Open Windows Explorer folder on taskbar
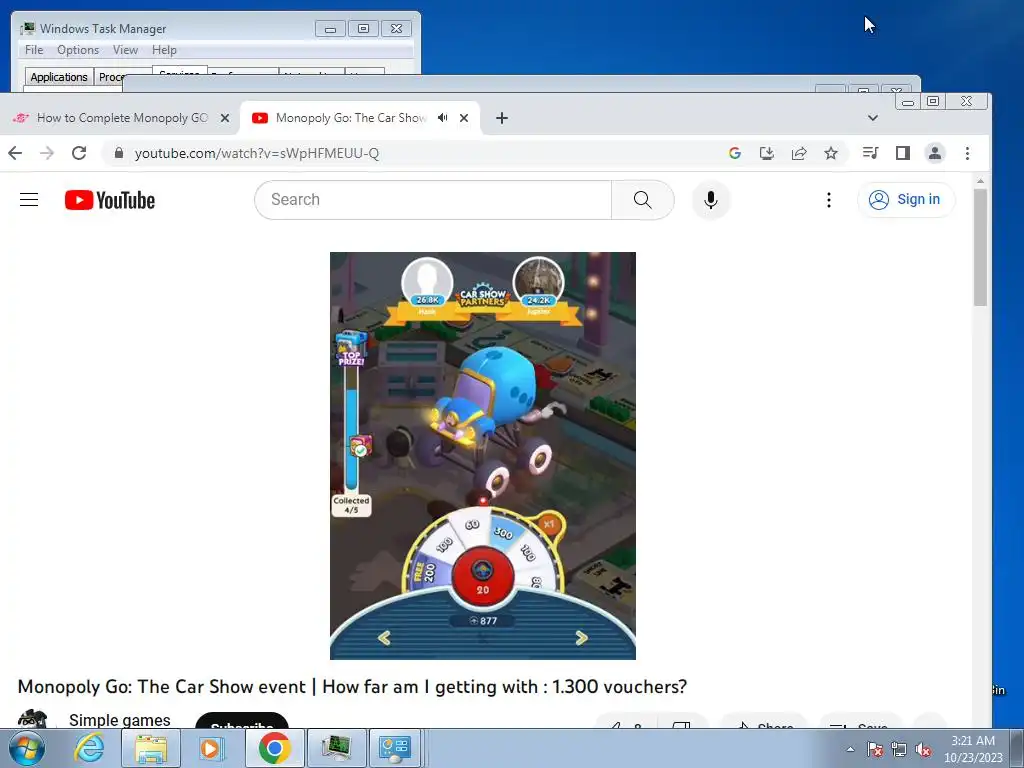Viewport: 1024px width, 768px height. [x=151, y=748]
